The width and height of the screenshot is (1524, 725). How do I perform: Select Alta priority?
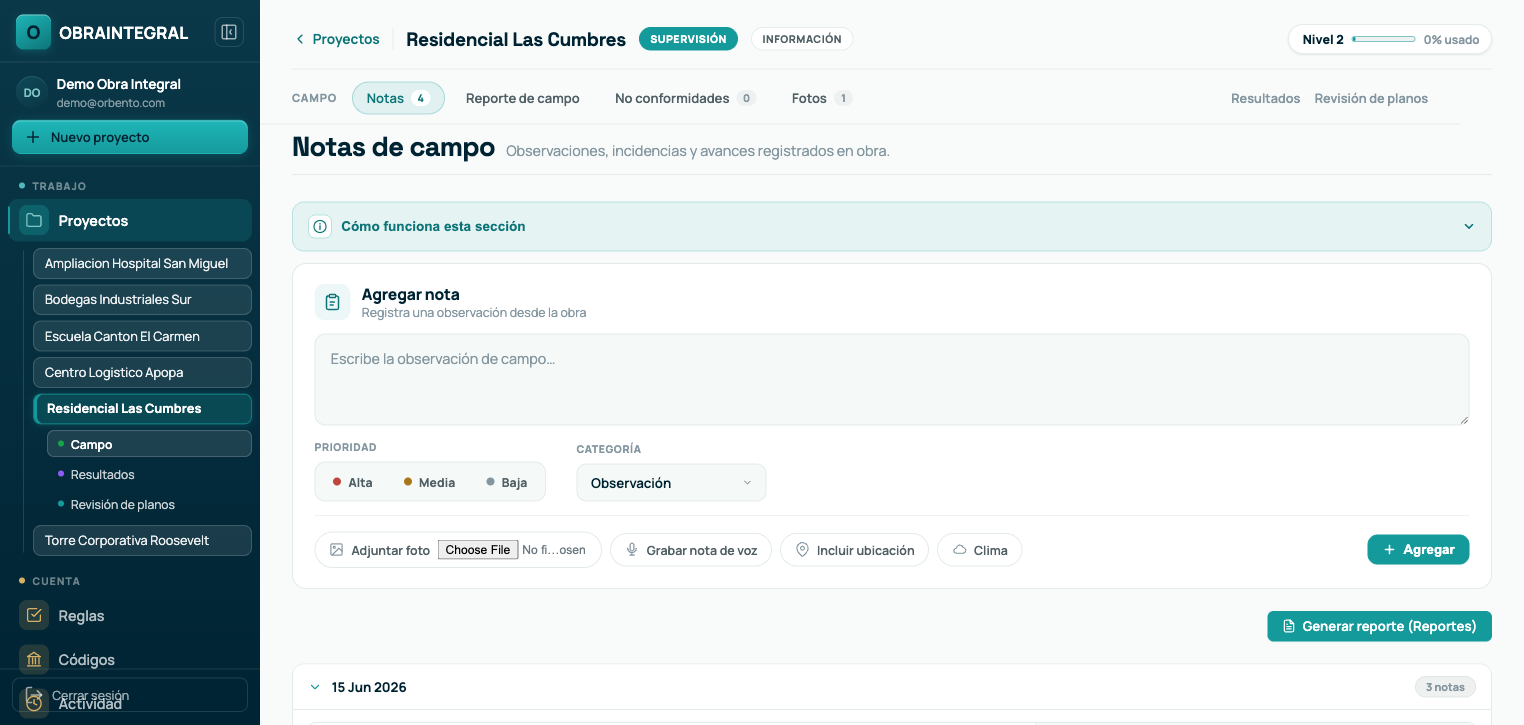click(x=352, y=482)
